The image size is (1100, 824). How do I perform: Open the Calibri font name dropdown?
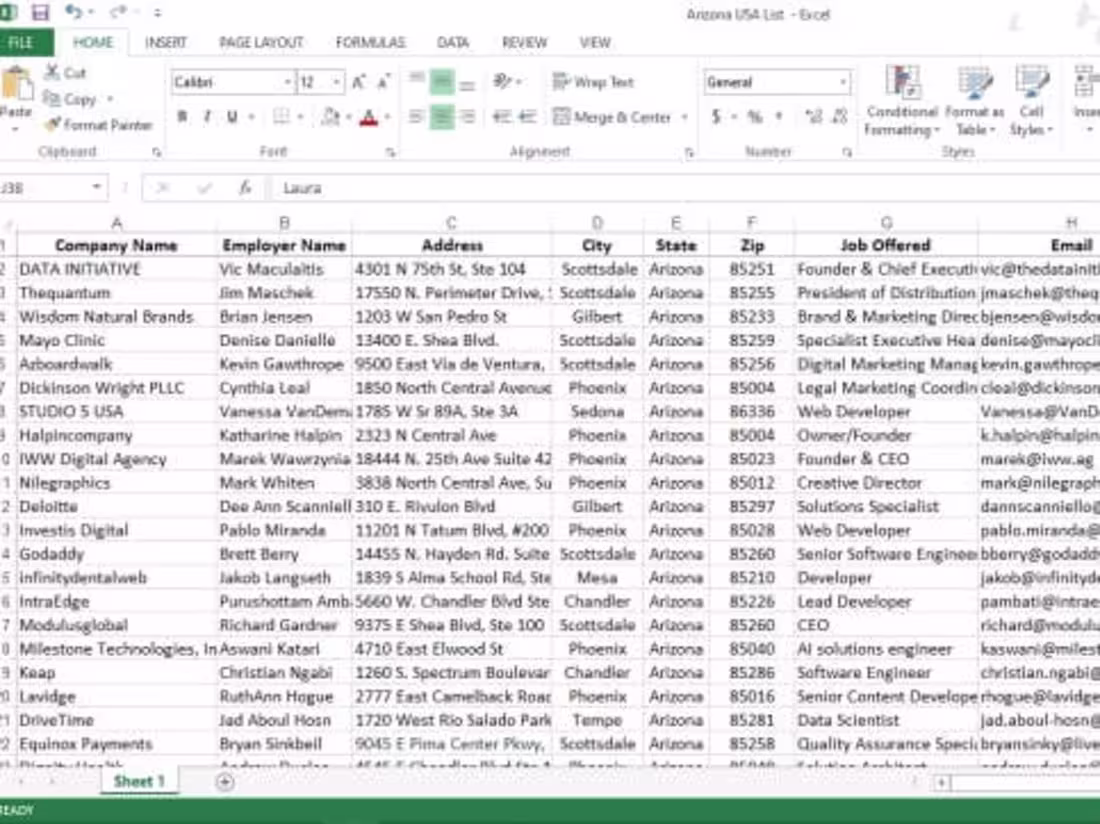(287, 82)
